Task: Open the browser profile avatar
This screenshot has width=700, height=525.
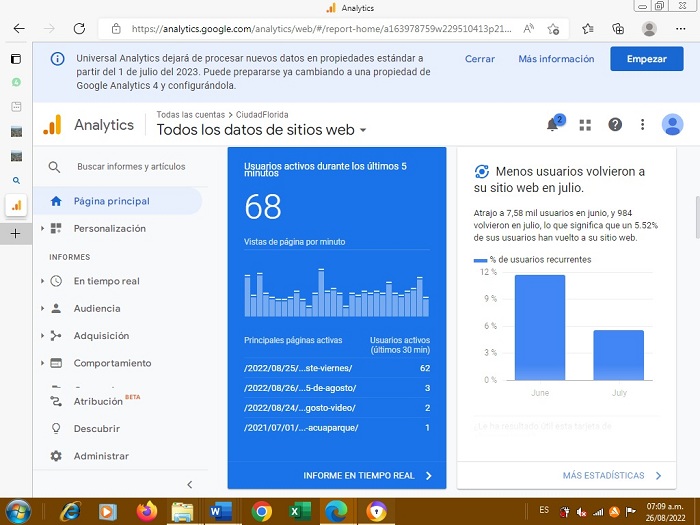Action: (649, 29)
